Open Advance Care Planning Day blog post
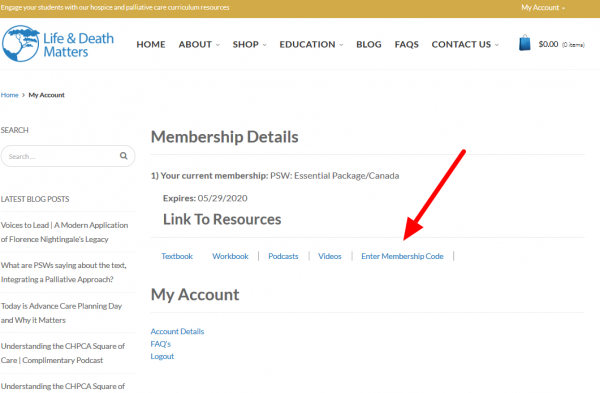Screen dimensions: 600x393 click(61, 313)
